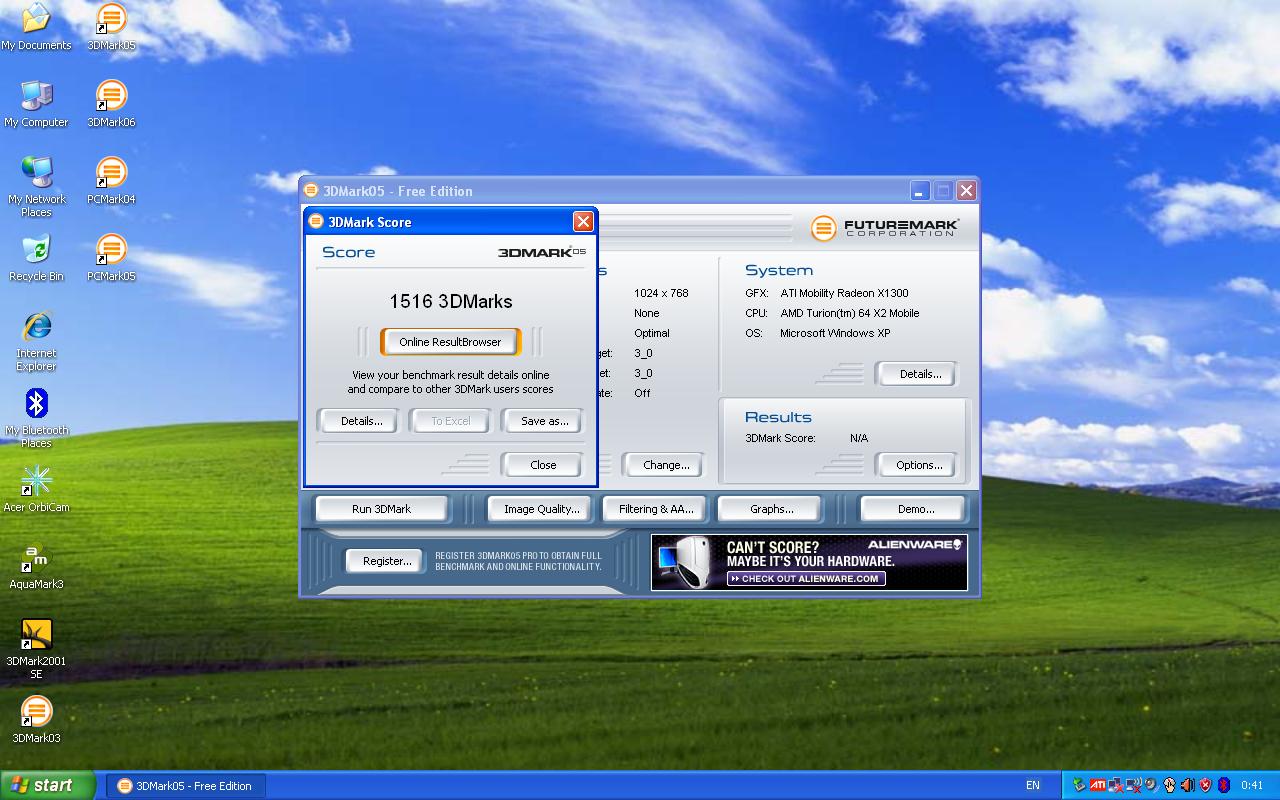Viewport: 1280px width, 800px height.
Task: Click the Futuremark Corporation logo
Action: point(885,228)
